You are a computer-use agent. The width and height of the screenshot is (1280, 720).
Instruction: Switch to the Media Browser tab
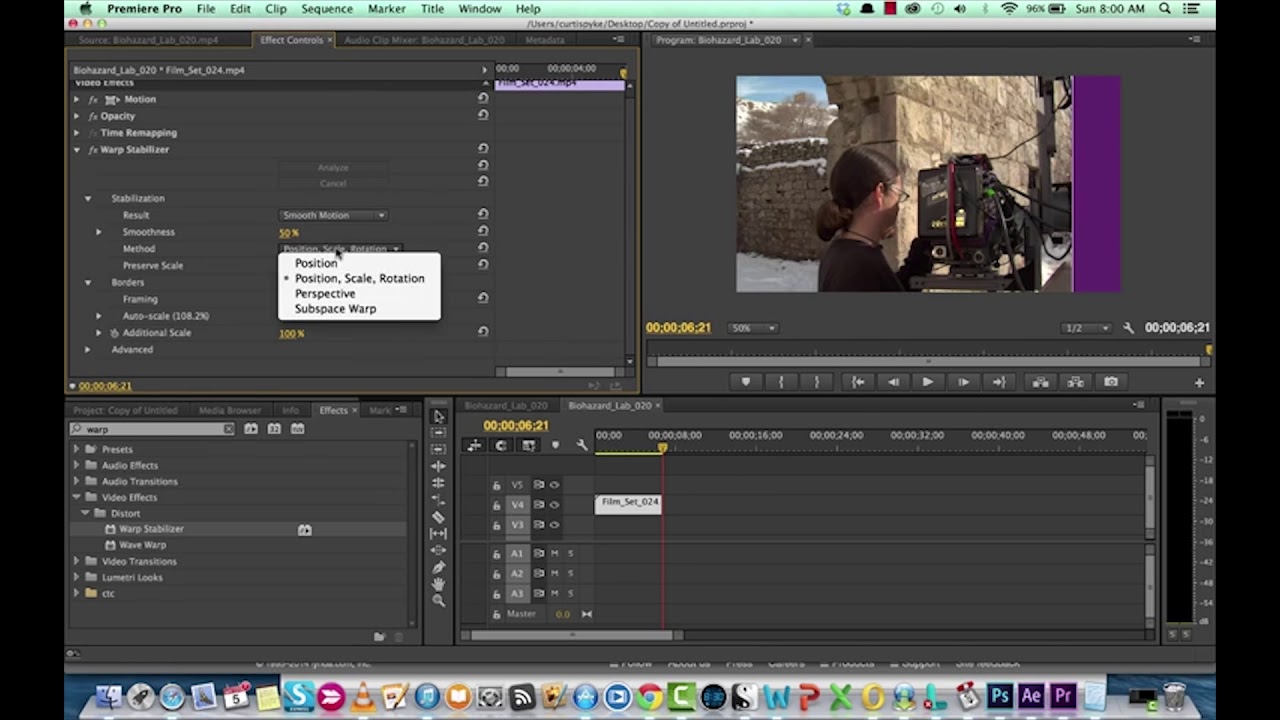coord(229,410)
